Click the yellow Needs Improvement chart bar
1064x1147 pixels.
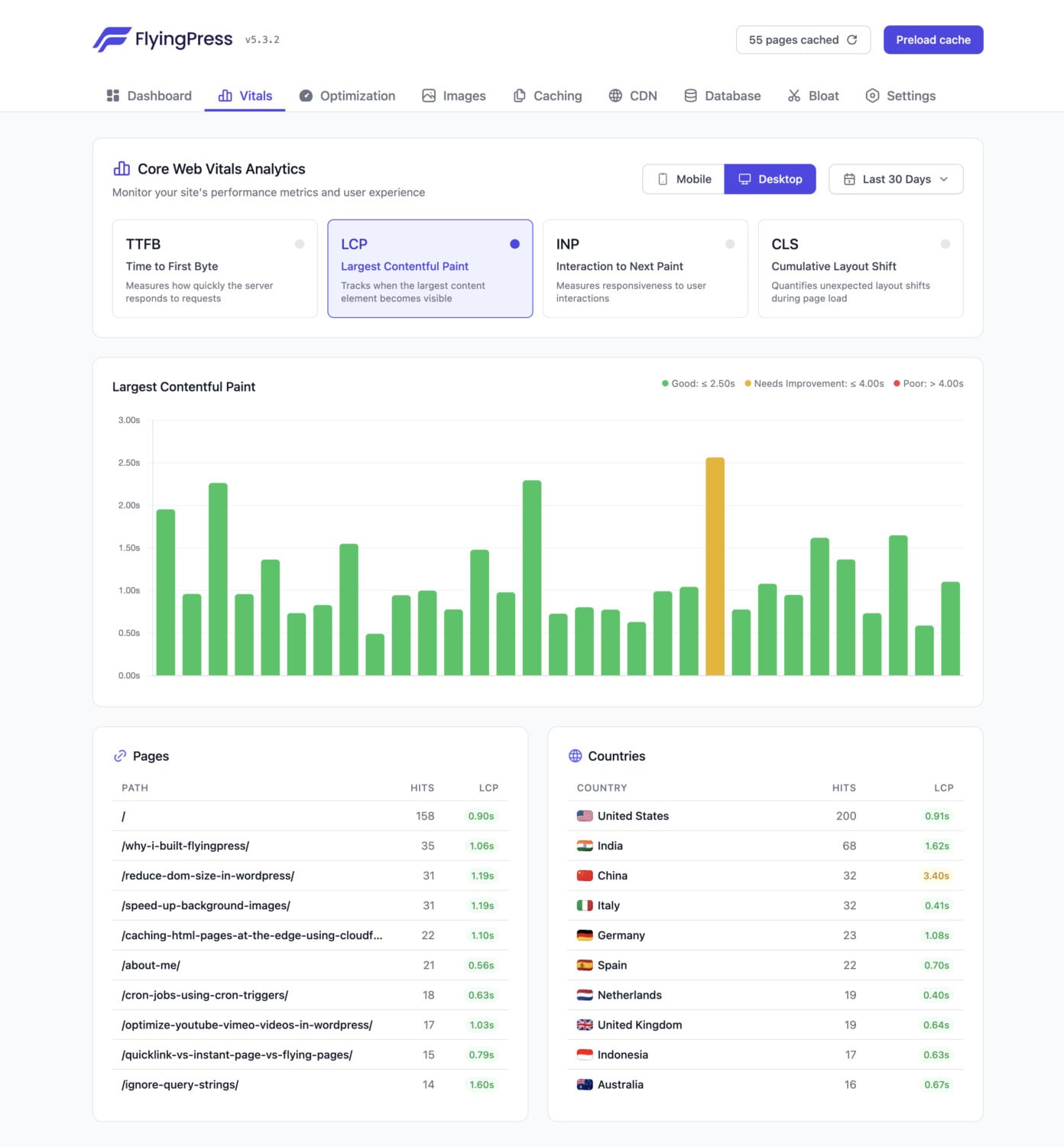[x=715, y=566]
